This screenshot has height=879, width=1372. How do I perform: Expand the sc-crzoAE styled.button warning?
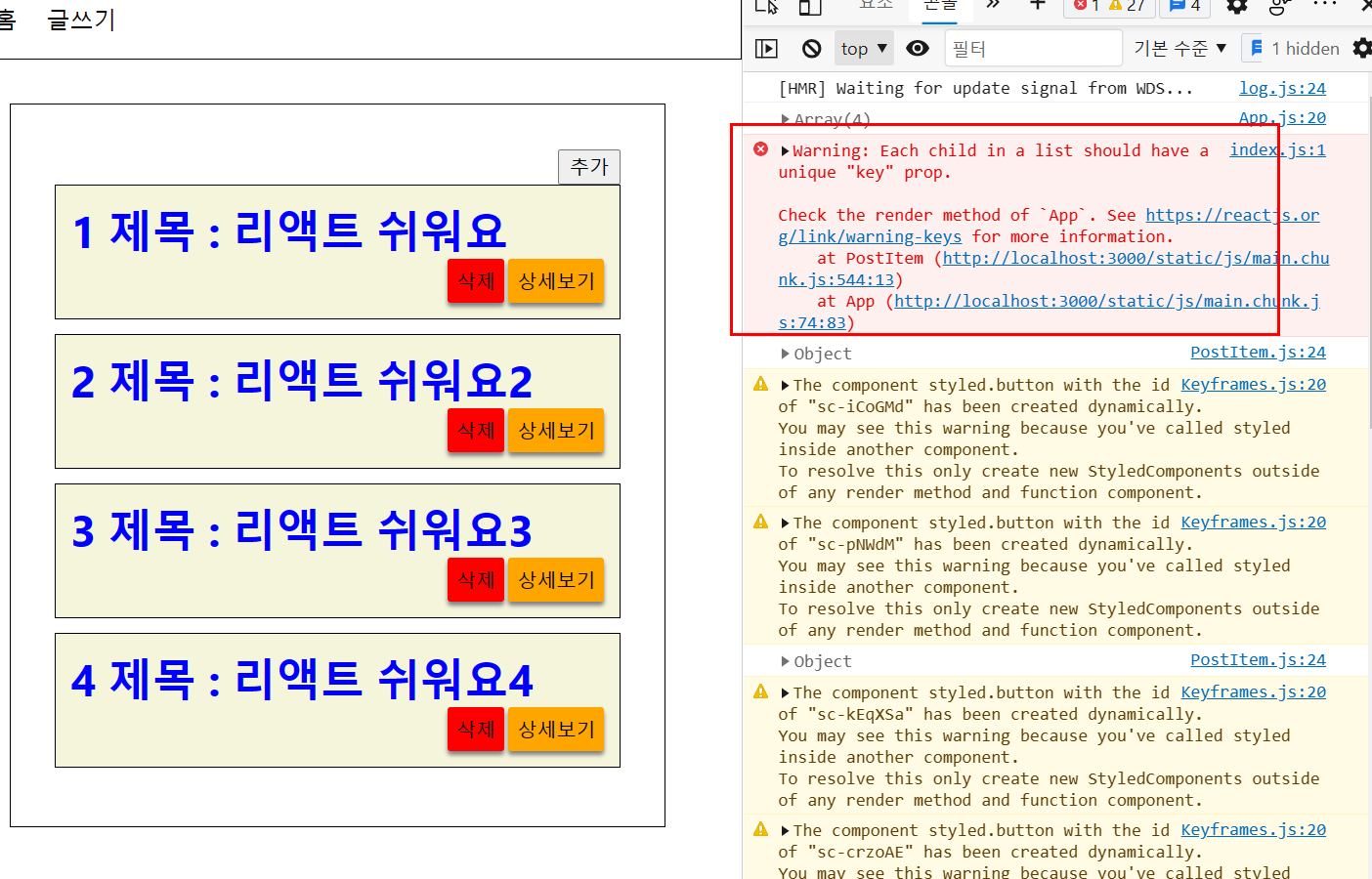785,830
